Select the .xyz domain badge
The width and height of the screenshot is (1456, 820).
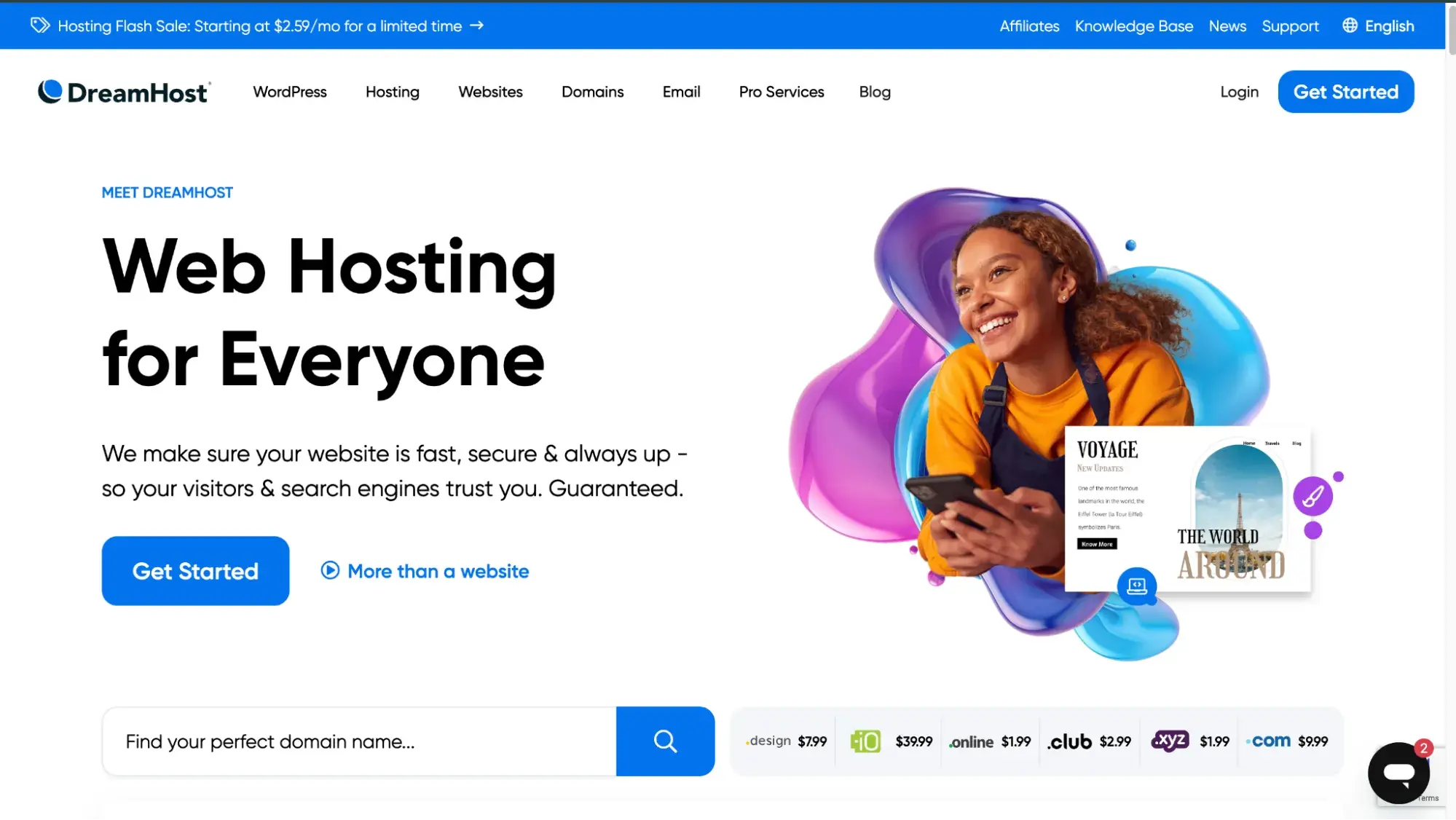coord(1170,741)
